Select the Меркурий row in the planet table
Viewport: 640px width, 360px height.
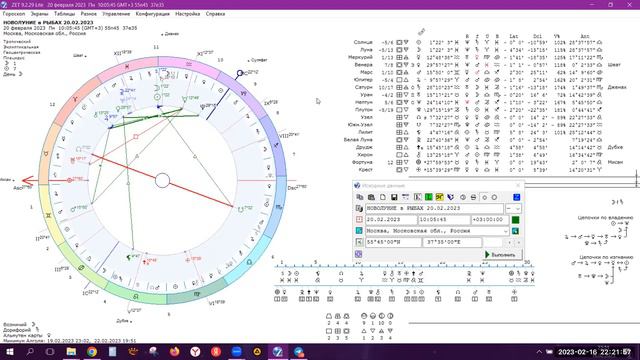(478, 57)
